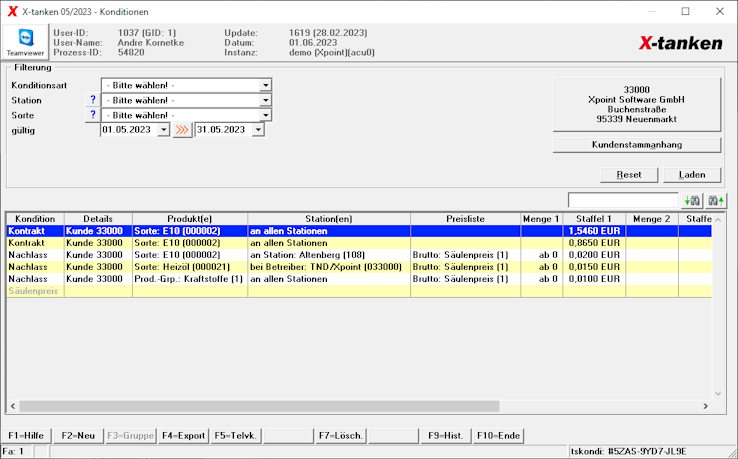Viewport: 738px width, 459px height.
Task: Open the gültig end date picker 31.05.2023
Action: point(258,129)
